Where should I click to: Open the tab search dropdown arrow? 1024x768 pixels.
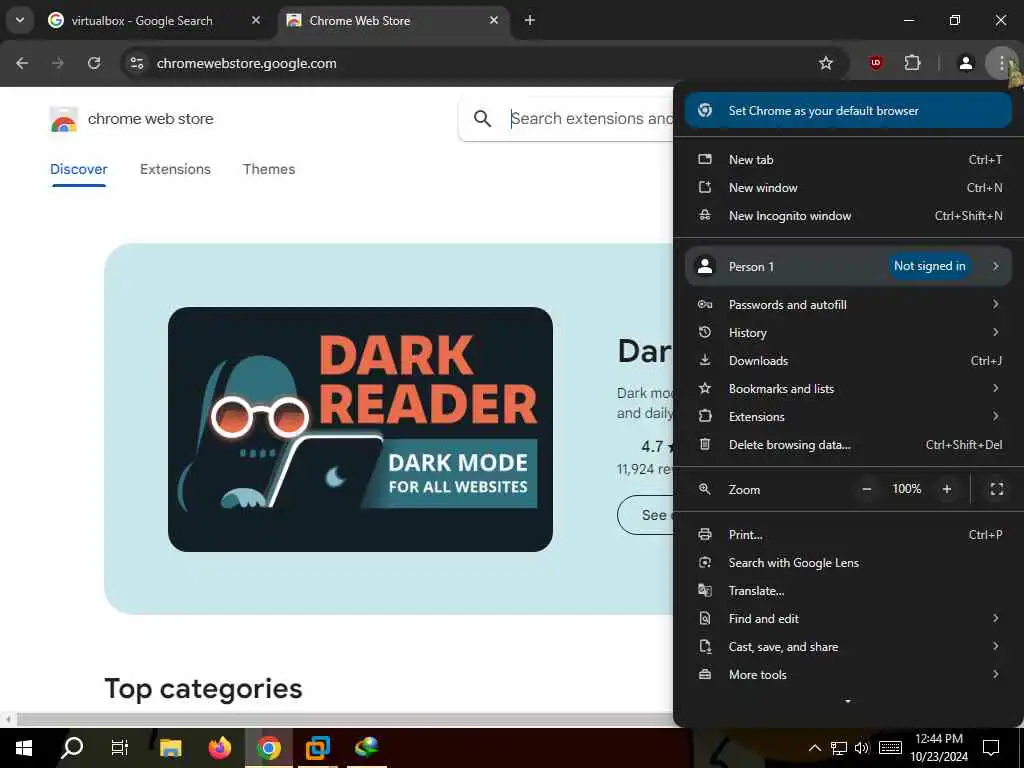[20, 20]
